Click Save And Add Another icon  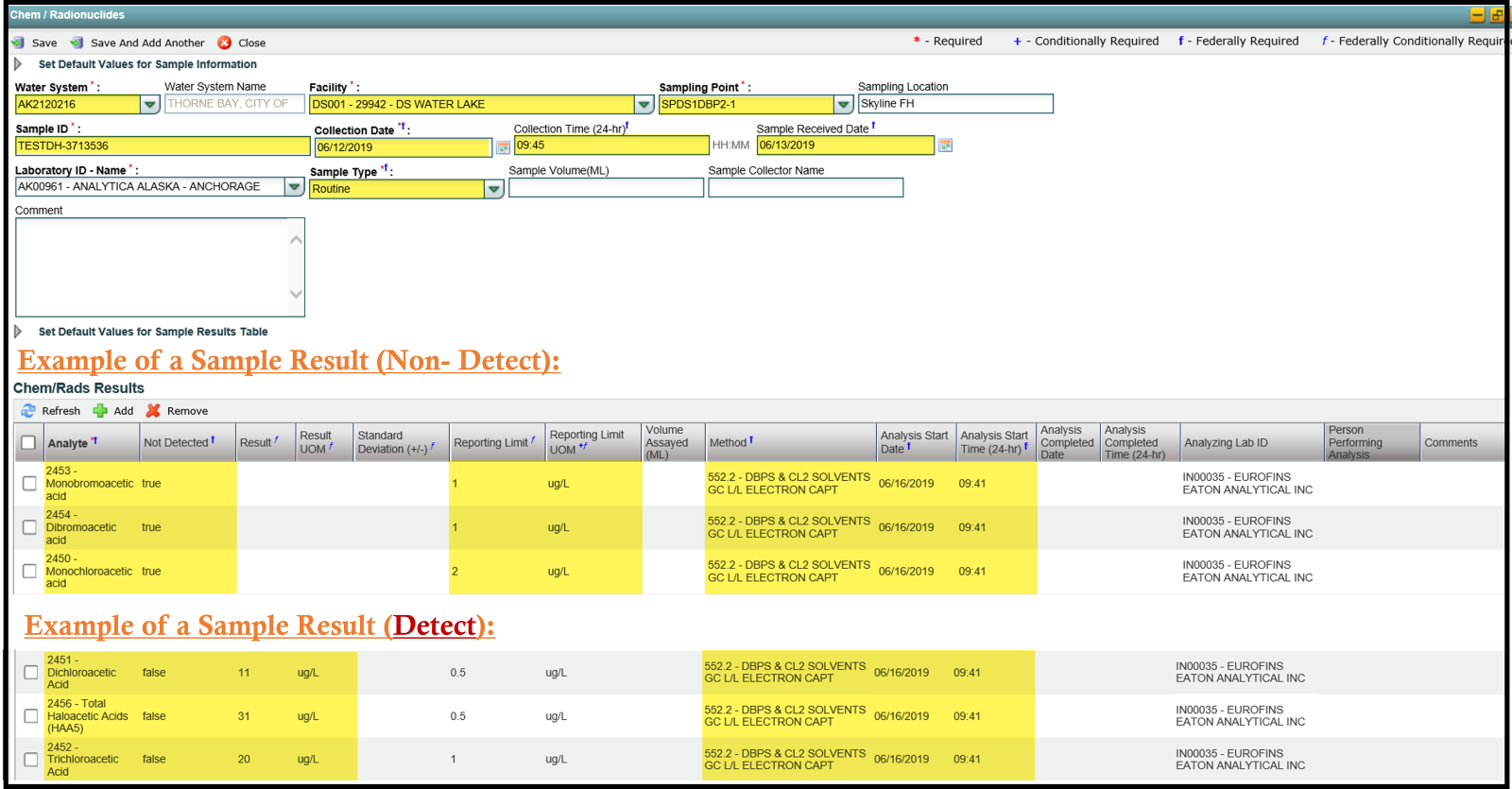tap(77, 43)
